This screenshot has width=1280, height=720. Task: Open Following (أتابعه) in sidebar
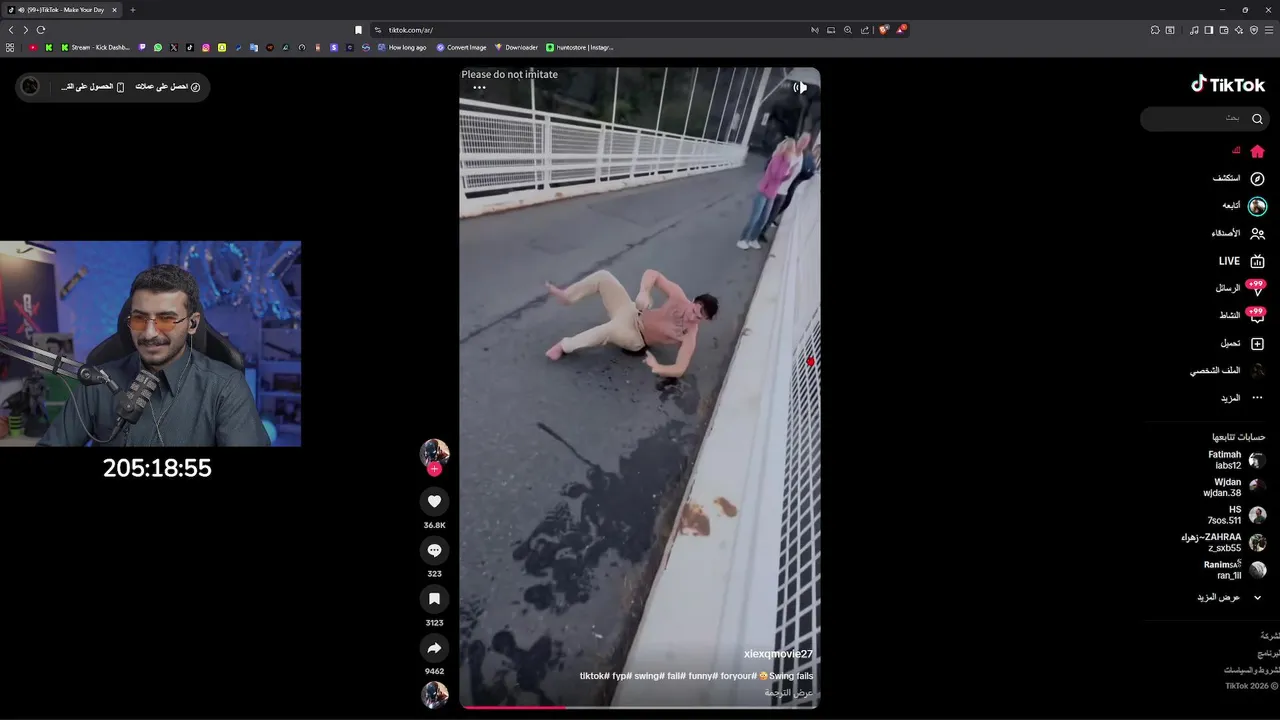point(1243,206)
